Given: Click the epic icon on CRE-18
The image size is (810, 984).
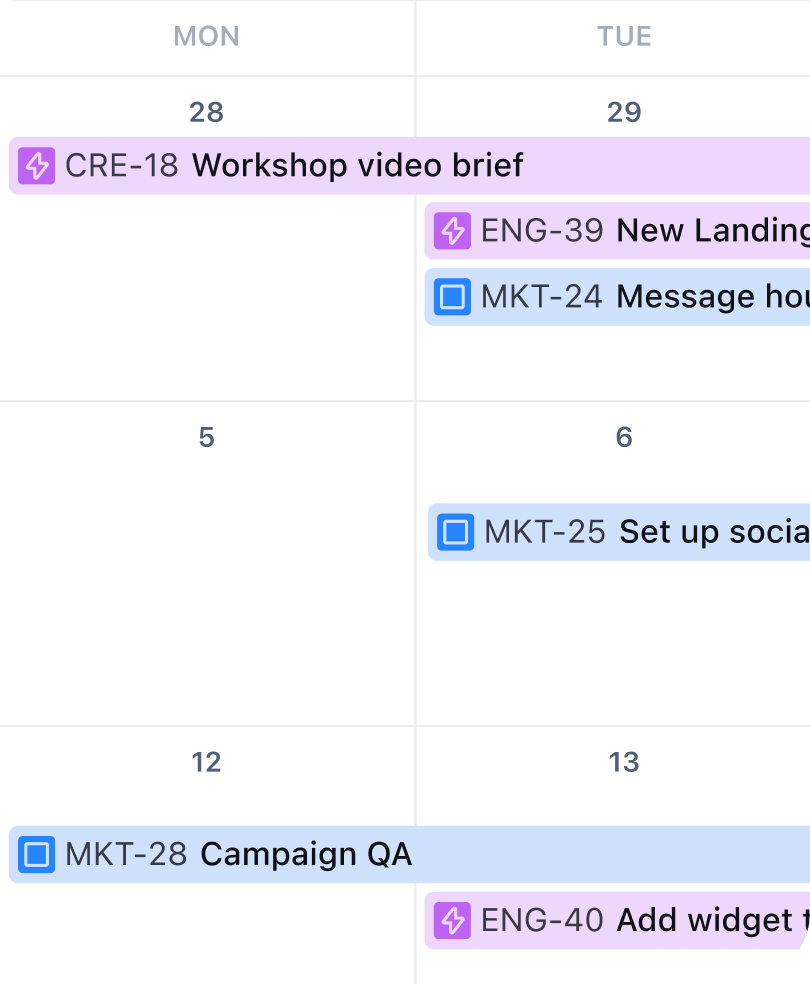Looking at the screenshot, I should click(x=37, y=165).
